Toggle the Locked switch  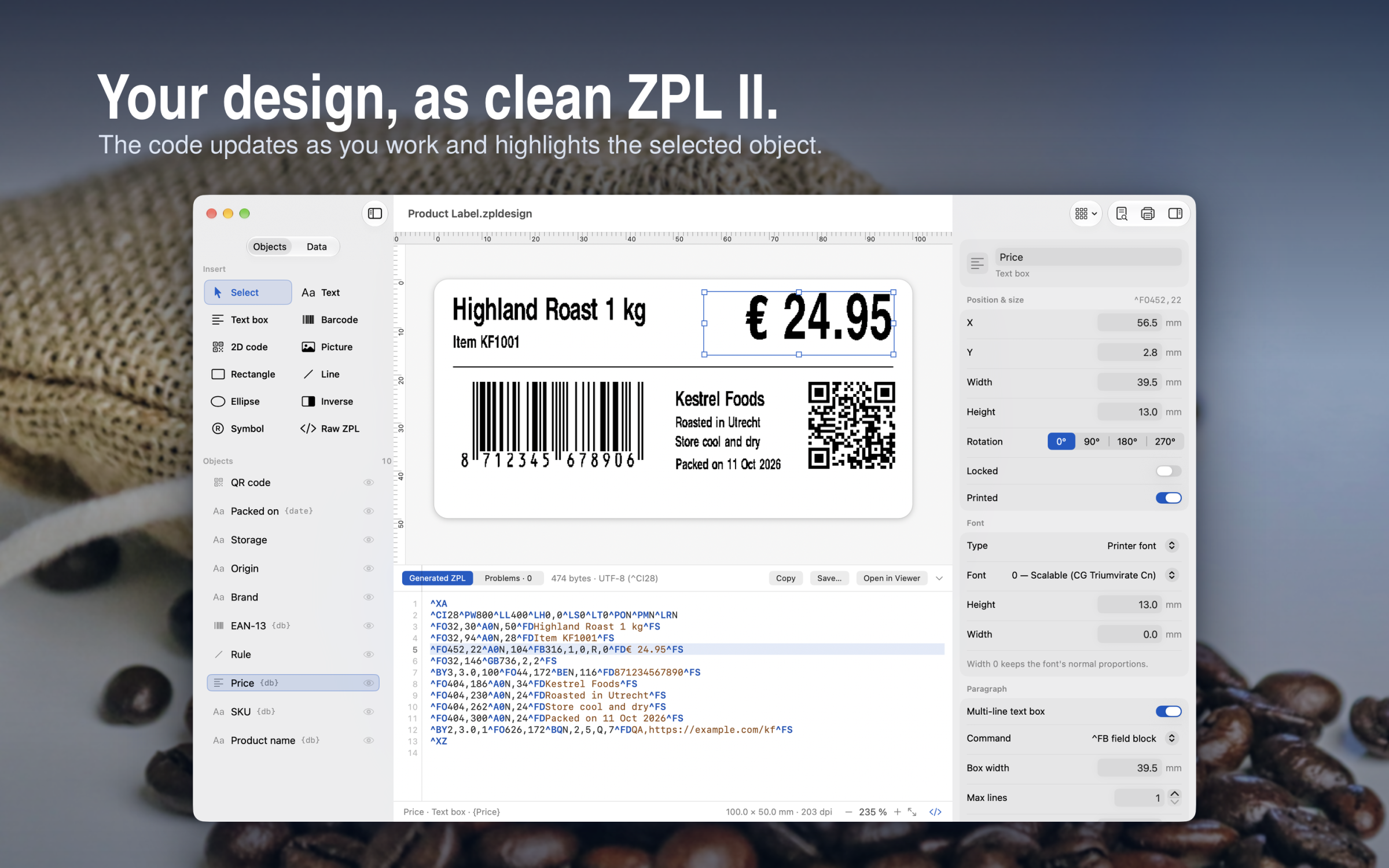tap(1168, 471)
